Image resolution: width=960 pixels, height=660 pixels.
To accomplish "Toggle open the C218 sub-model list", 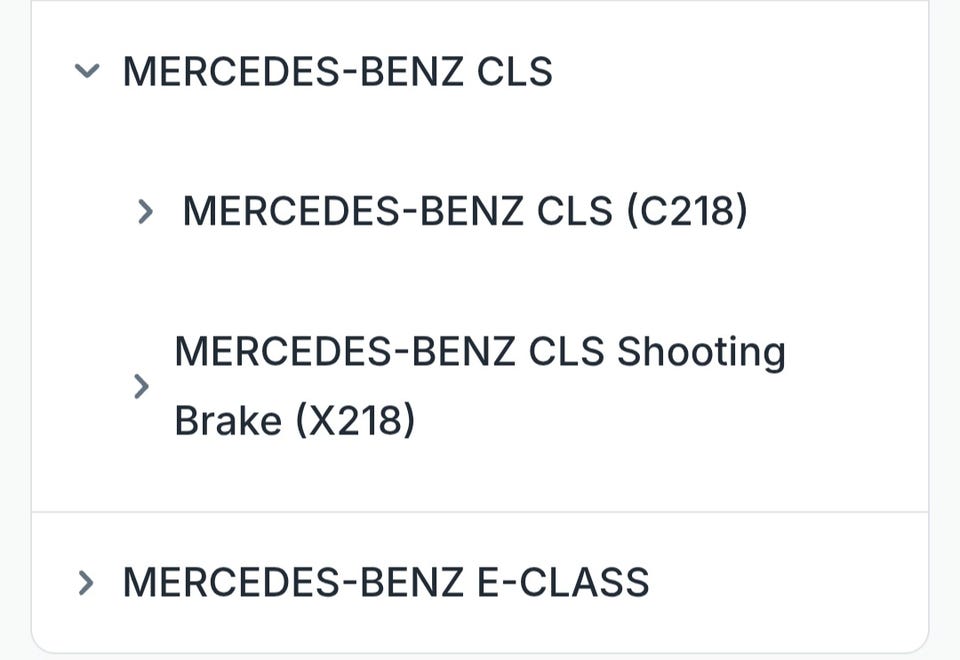I will tap(146, 211).
